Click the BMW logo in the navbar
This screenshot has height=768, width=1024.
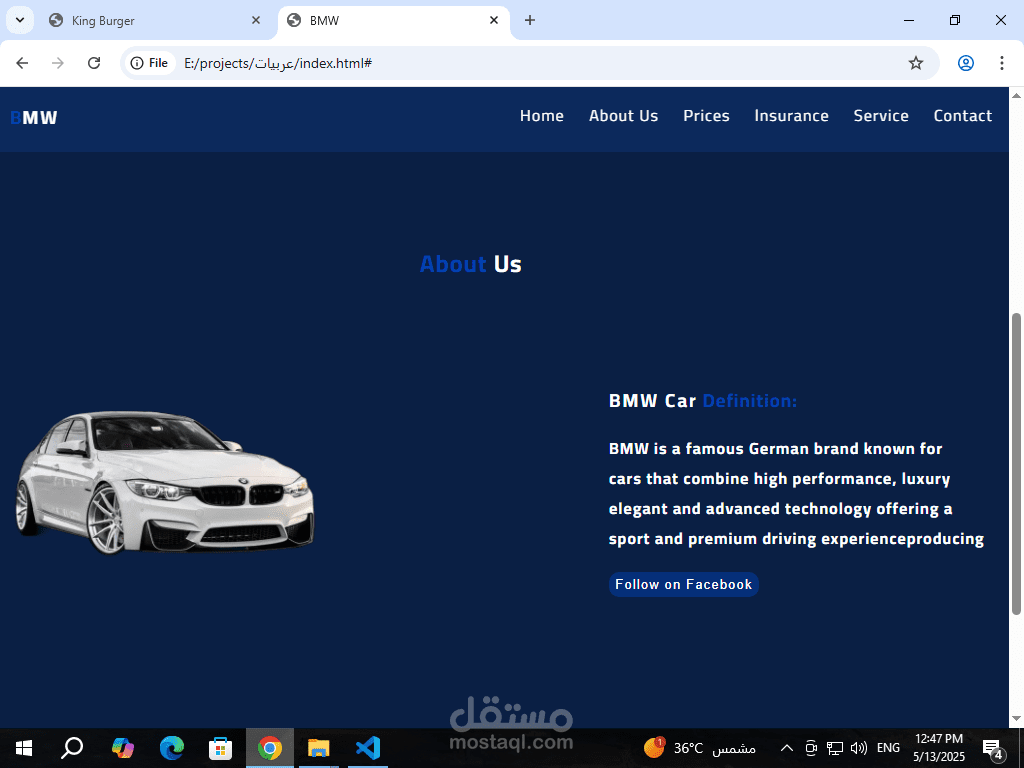(x=34, y=118)
